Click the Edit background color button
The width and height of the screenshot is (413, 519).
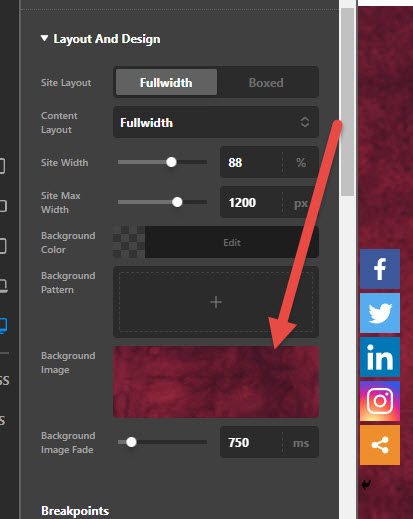point(232,242)
